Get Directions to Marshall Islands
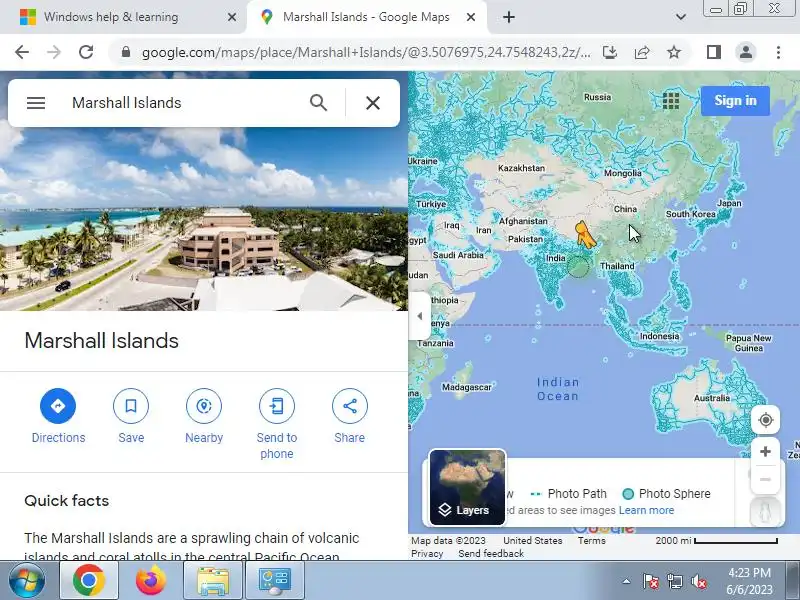 click(58, 417)
